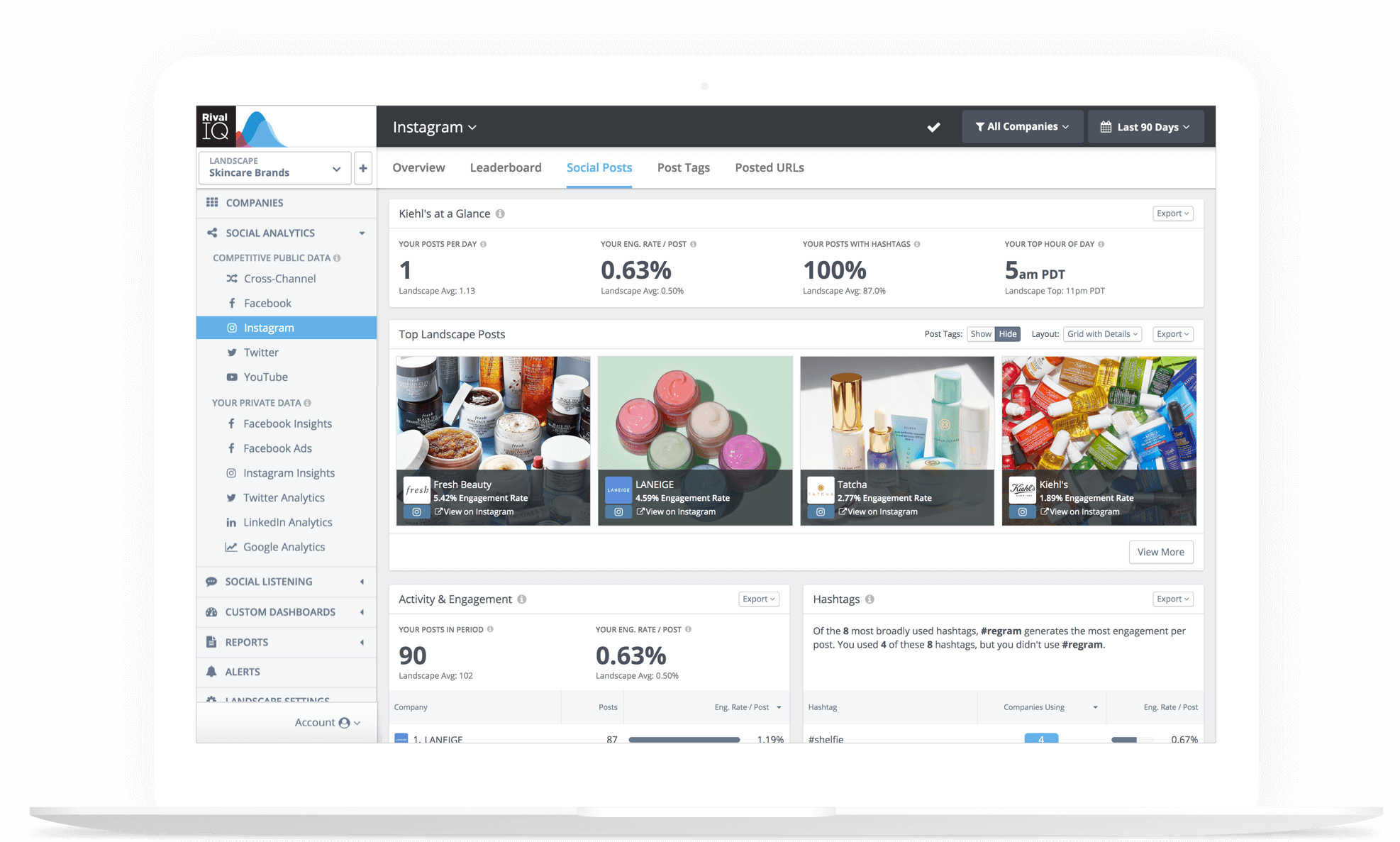Image resolution: width=1400 pixels, height=842 pixels.
Task: Select the Post Tags tab
Action: click(683, 167)
